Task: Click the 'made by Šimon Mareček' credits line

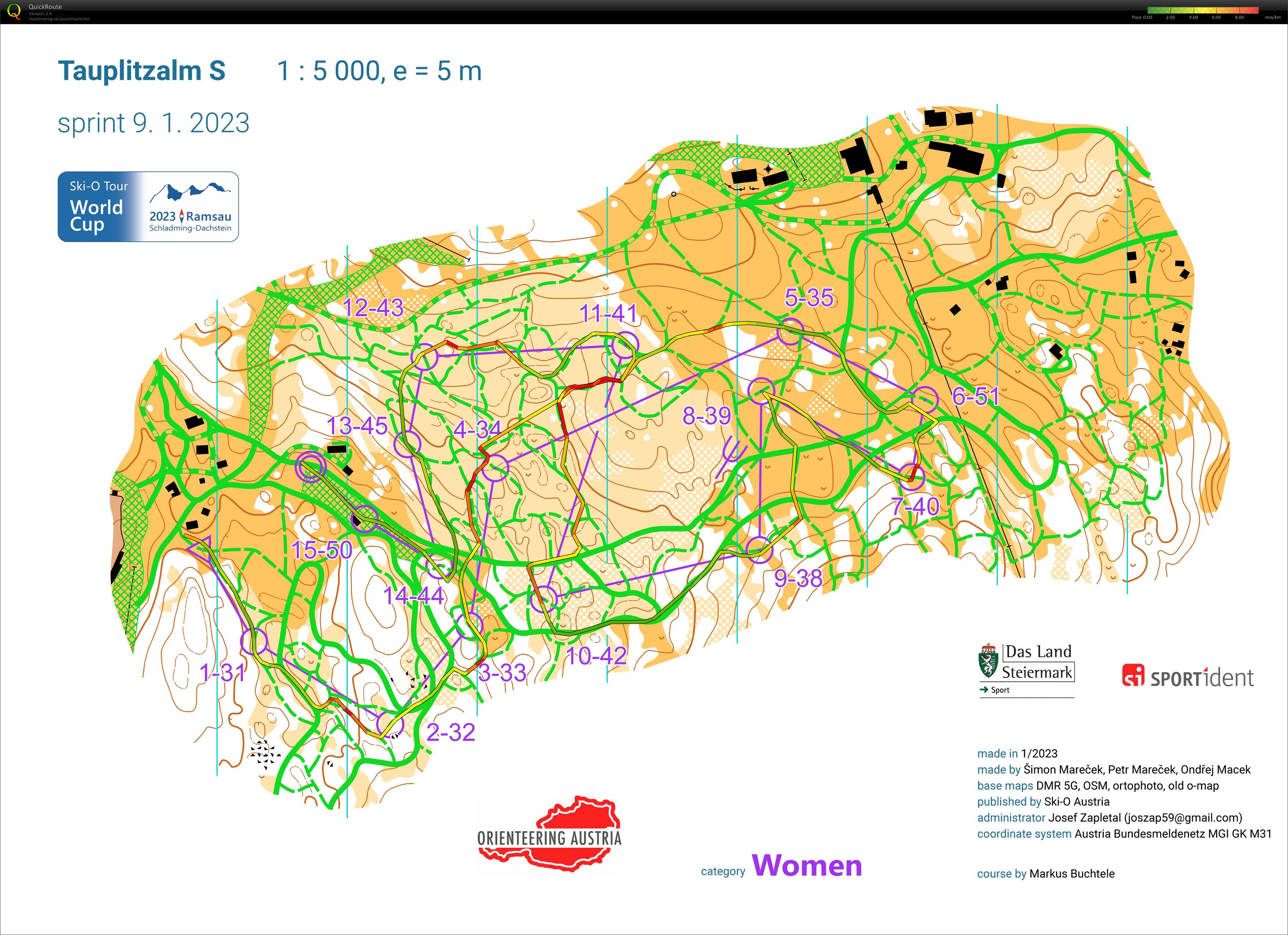Action: pos(1114,770)
